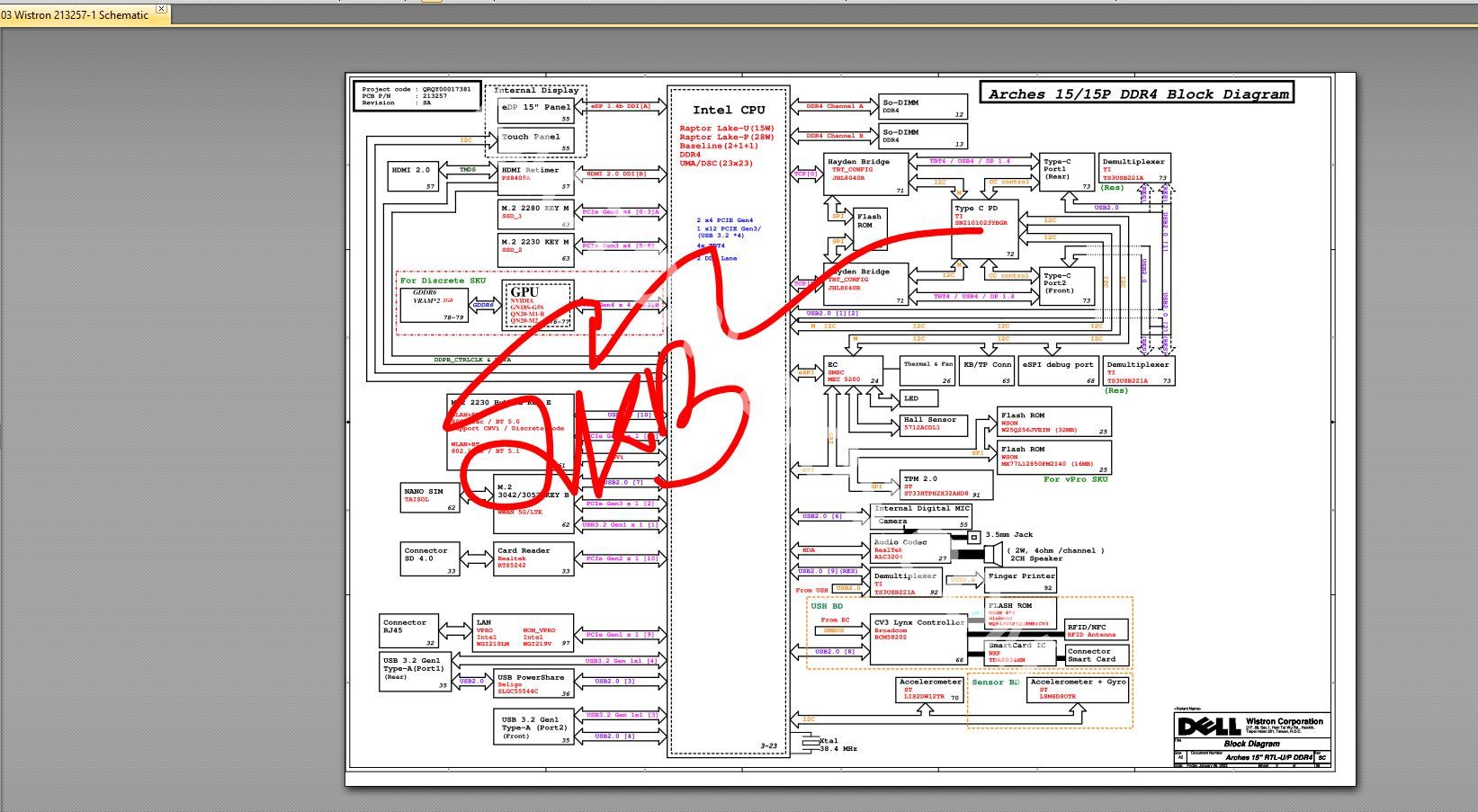Click the 'Connector SD 4.0' block
This screenshot has height=812, width=1478.
430,558
